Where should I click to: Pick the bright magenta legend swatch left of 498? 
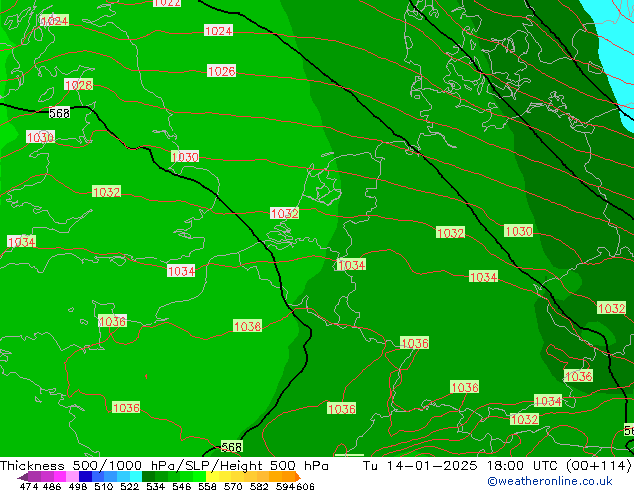point(59,476)
